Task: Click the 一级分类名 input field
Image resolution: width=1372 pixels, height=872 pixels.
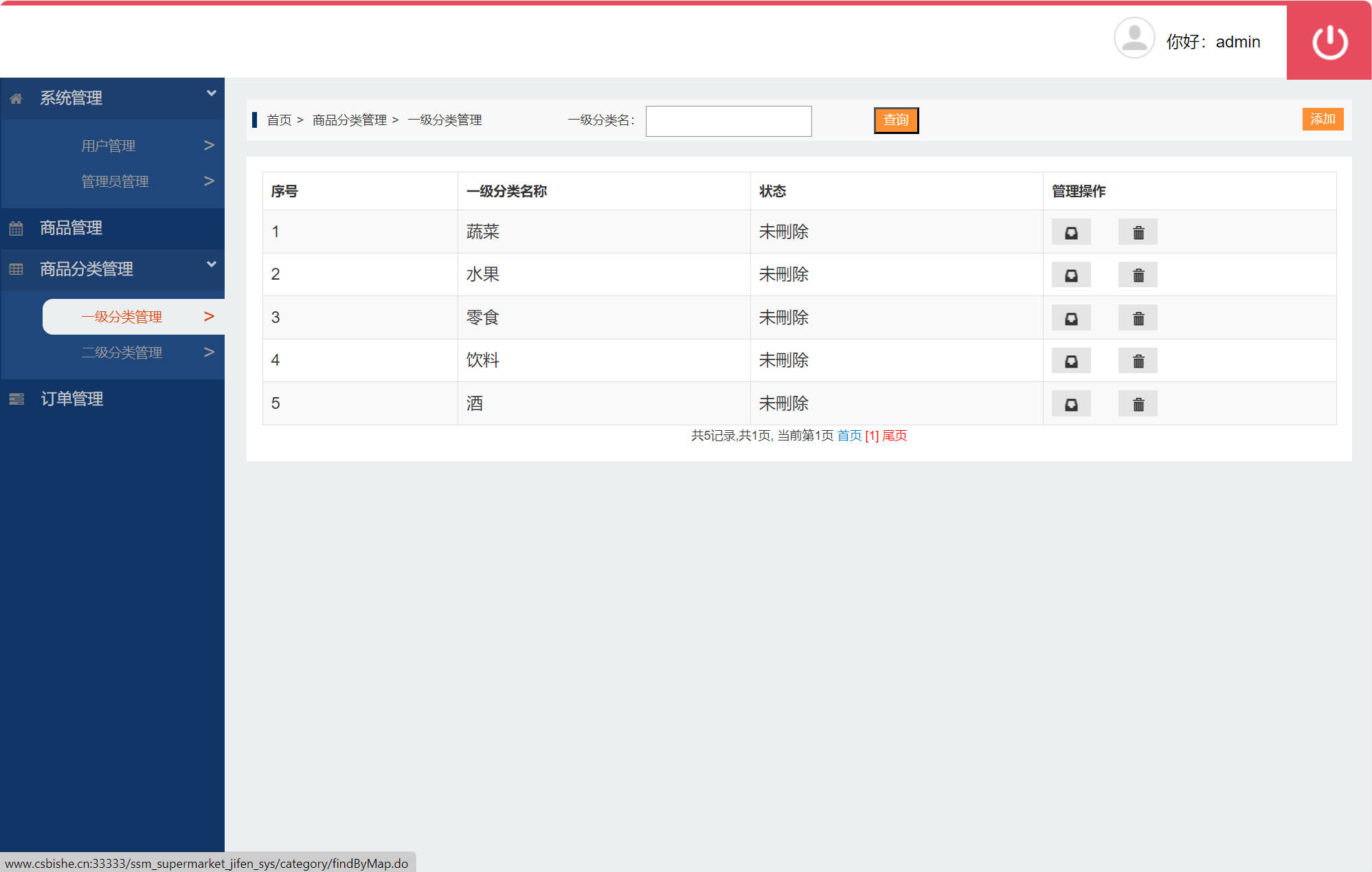Action: (728, 120)
